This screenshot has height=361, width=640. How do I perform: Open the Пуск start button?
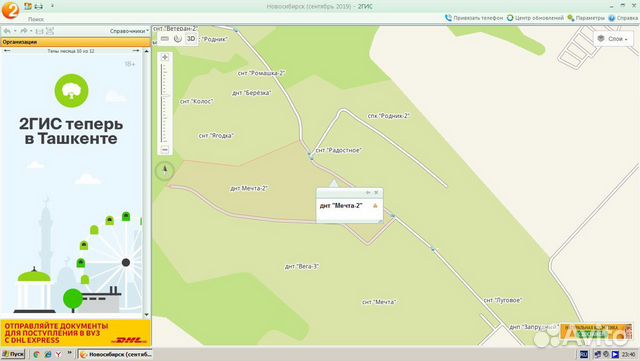point(13,354)
